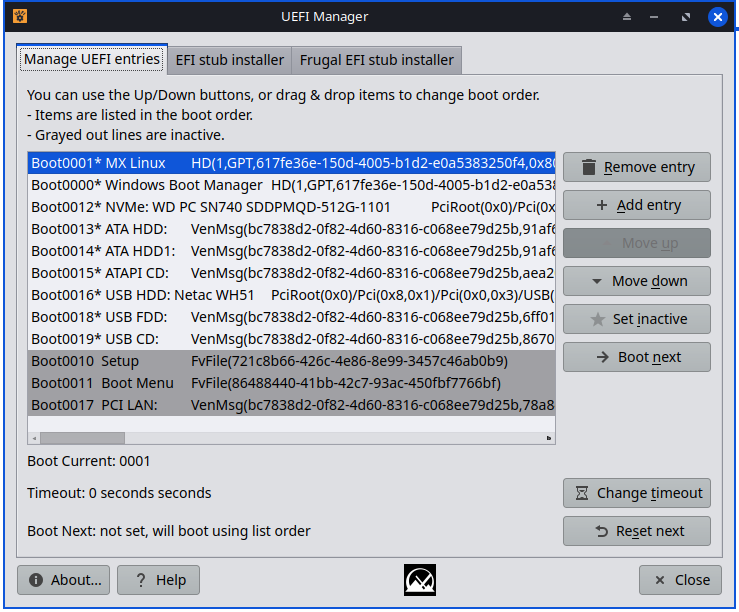Viewport: 739px width, 612px height.
Task: Click the keep-above triangle icon in the title bar
Action: click(x=626, y=16)
